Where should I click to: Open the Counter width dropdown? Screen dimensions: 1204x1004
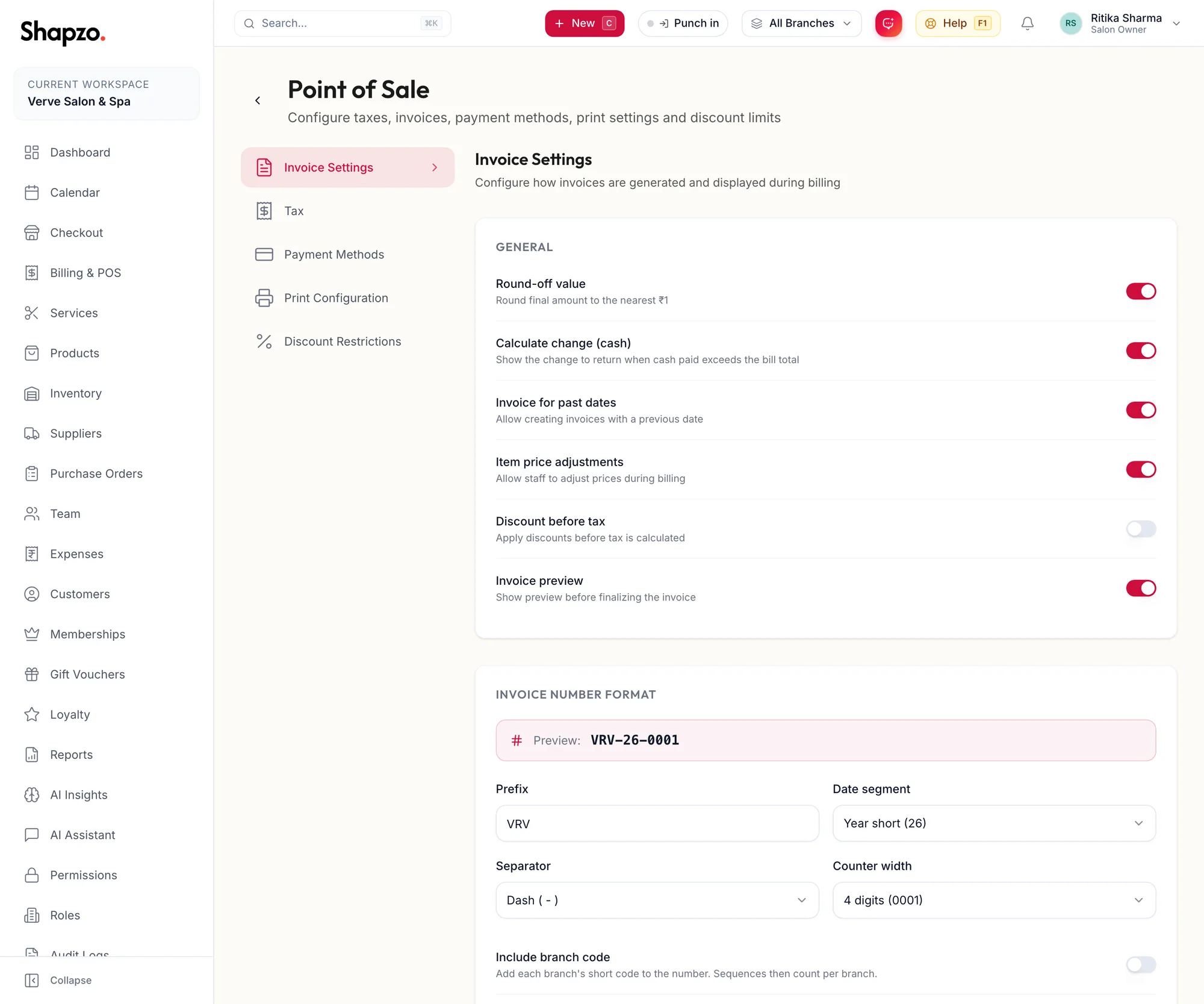[x=994, y=900]
